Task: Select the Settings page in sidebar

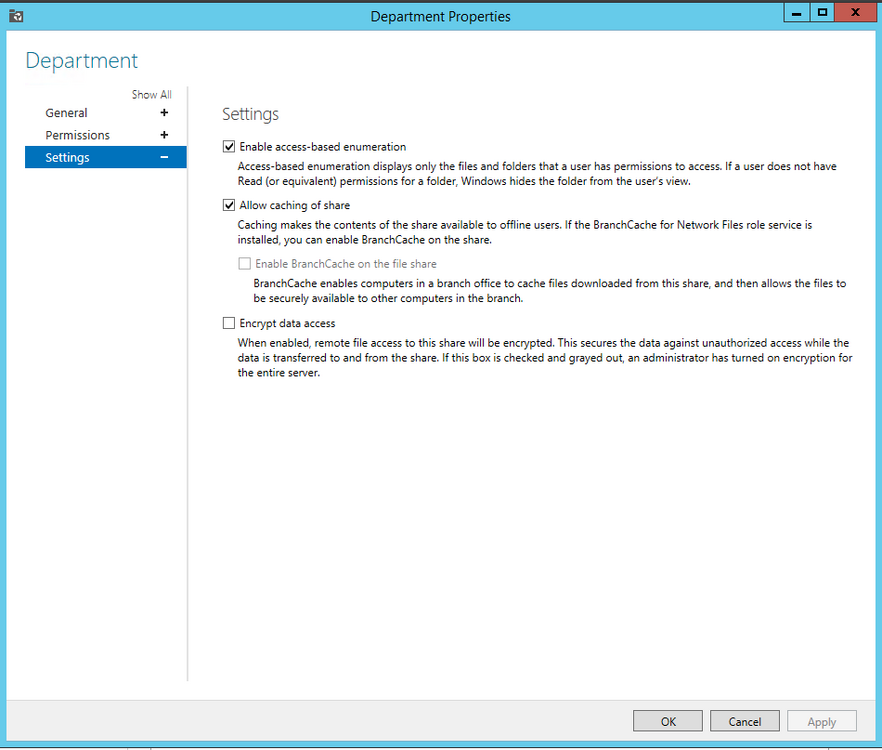Action: pyautogui.click(x=106, y=157)
